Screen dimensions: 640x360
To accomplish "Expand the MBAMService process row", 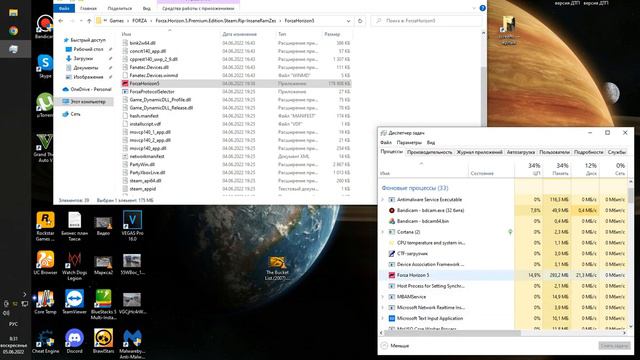I will tap(382, 297).
